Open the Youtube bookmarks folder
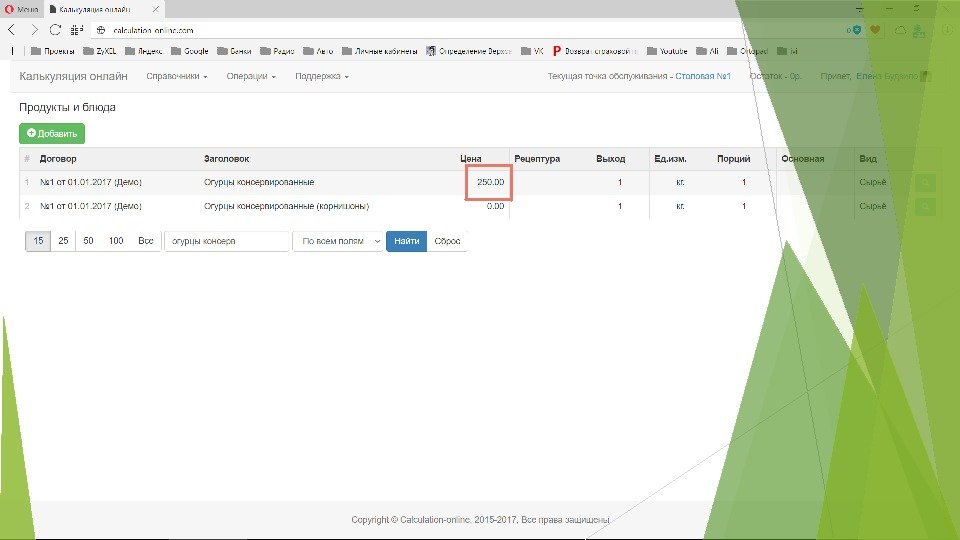Image resolution: width=960 pixels, height=540 pixels. 667,51
